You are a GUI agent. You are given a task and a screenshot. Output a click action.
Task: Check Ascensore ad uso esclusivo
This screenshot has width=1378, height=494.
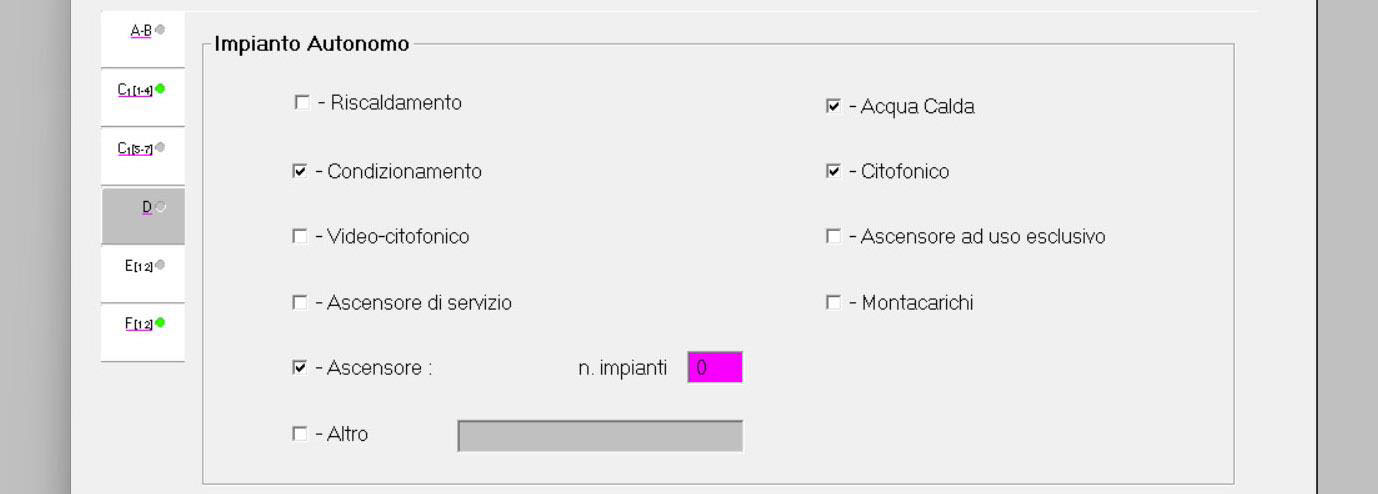pos(833,237)
